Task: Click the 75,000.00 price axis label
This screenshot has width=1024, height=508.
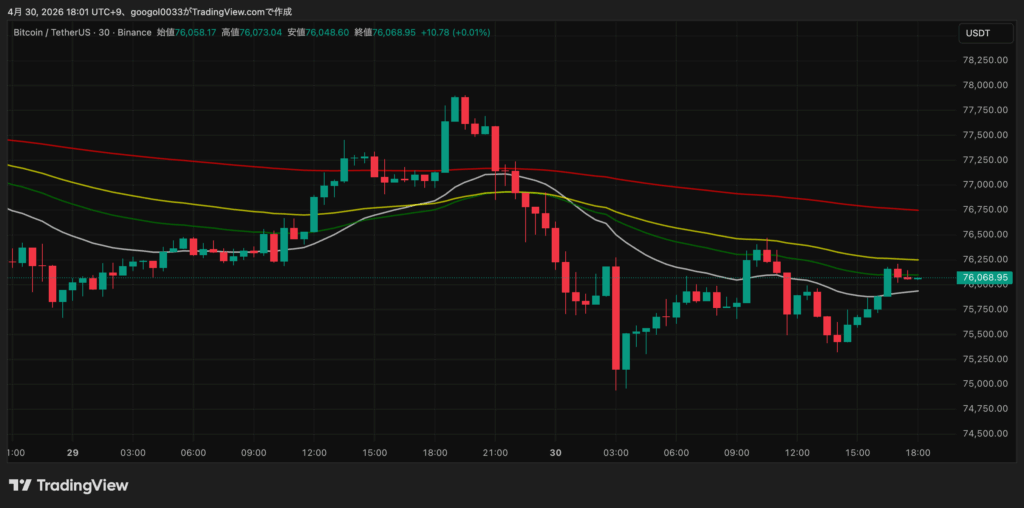Action: 985,384
